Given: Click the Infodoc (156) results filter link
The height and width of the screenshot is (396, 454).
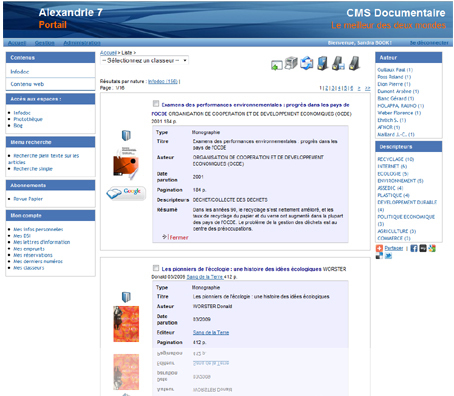Looking at the screenshot, I should pyautogui.click(x=163, y=81).
